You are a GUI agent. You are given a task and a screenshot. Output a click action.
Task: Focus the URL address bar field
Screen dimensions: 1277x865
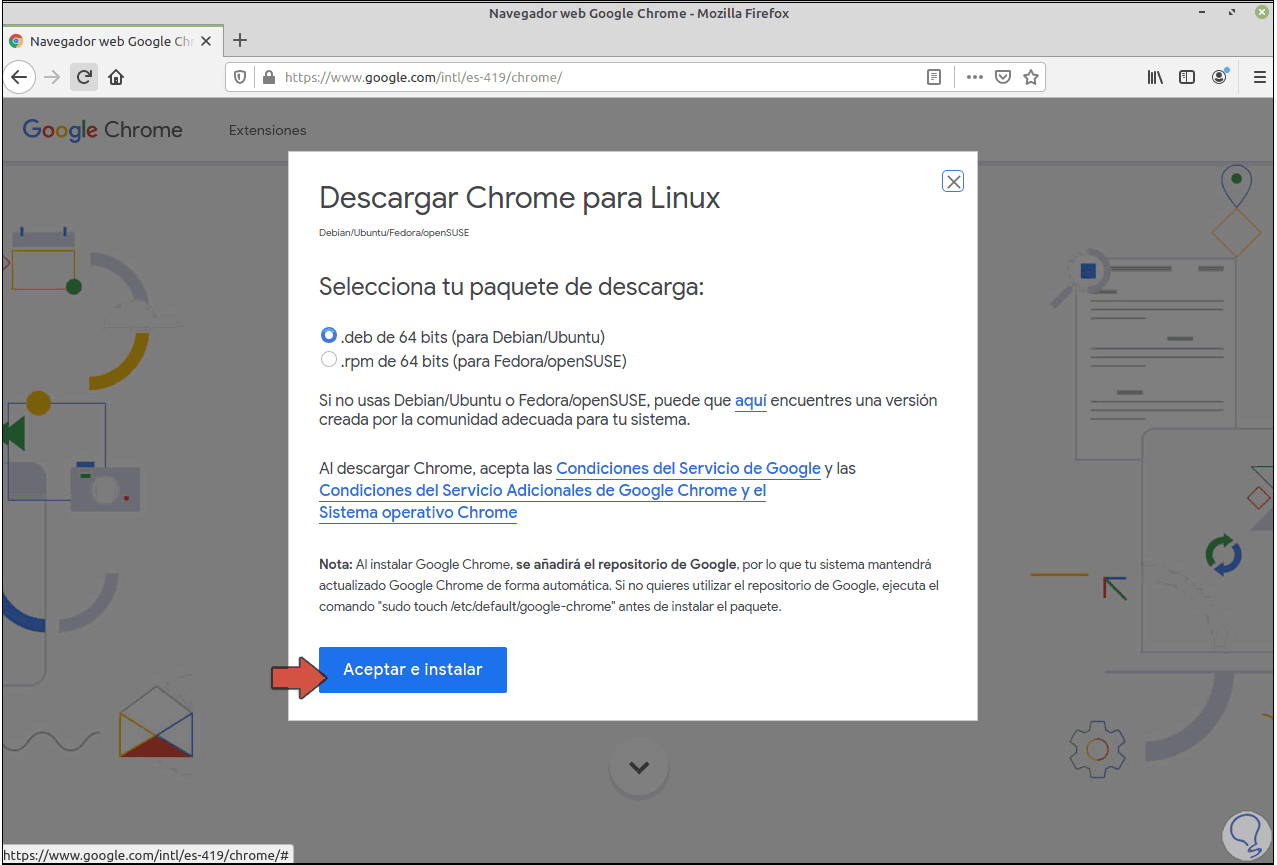point(600,77)
